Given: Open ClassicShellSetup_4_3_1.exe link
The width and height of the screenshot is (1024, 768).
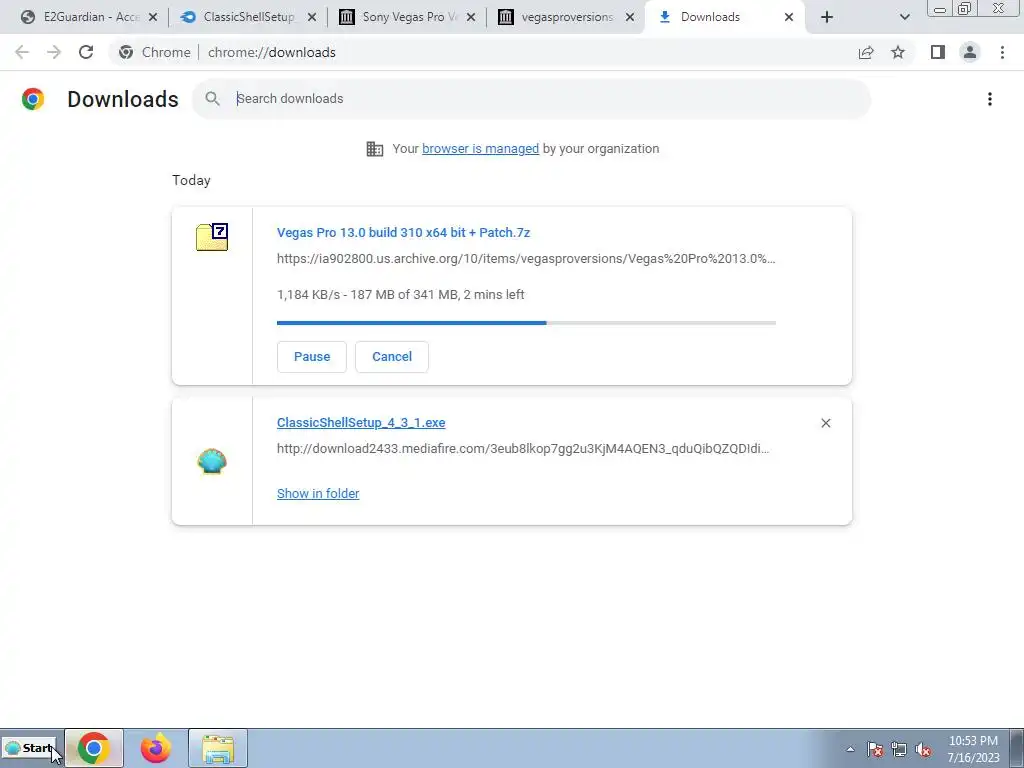Looking at the screenshot, I should [361, 423].
